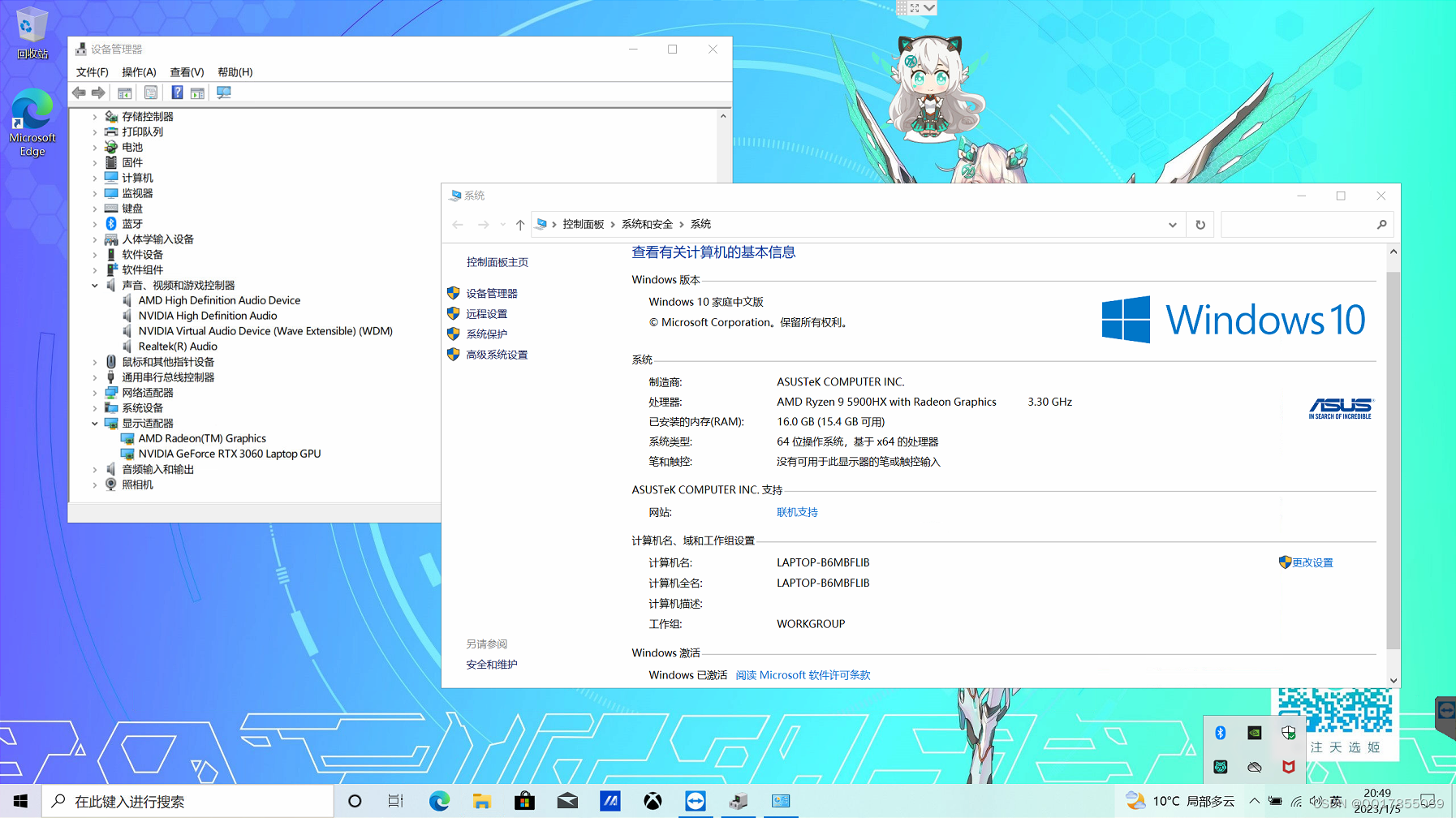The height and width of the screenshot is (818, 1456).
Task: Open the NVIDIA tray icon in overflow panel
Action: [x=1254, y=733]
